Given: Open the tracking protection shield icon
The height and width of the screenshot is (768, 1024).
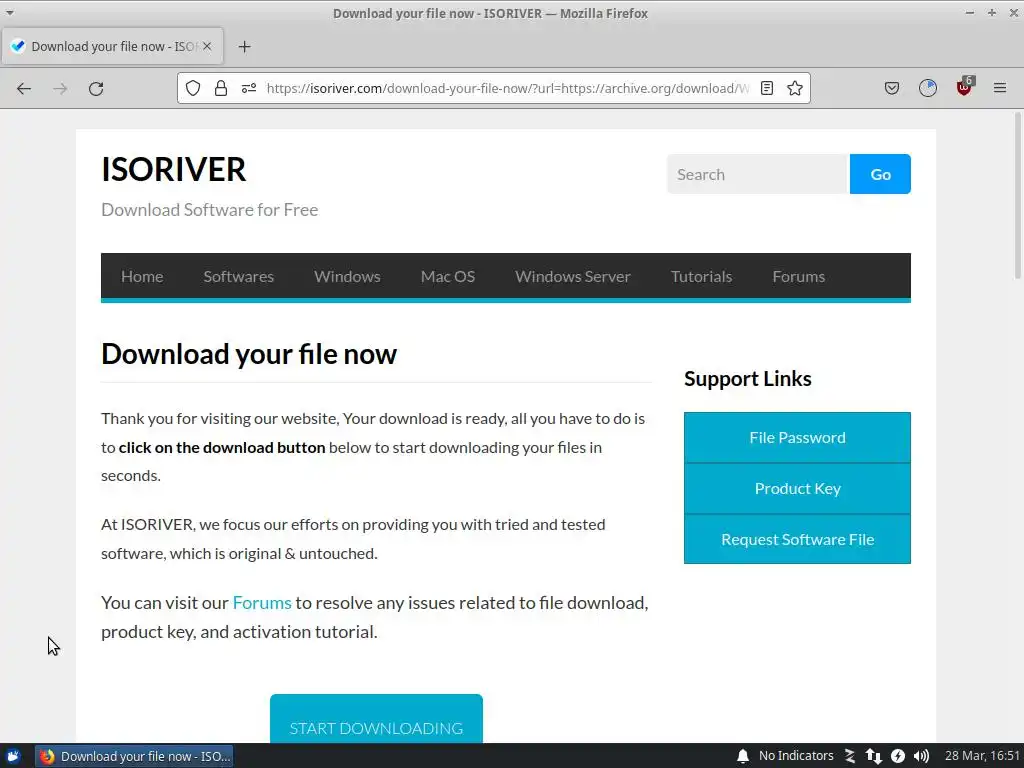Looking at the screenshot, I should [x=193, y=88].
